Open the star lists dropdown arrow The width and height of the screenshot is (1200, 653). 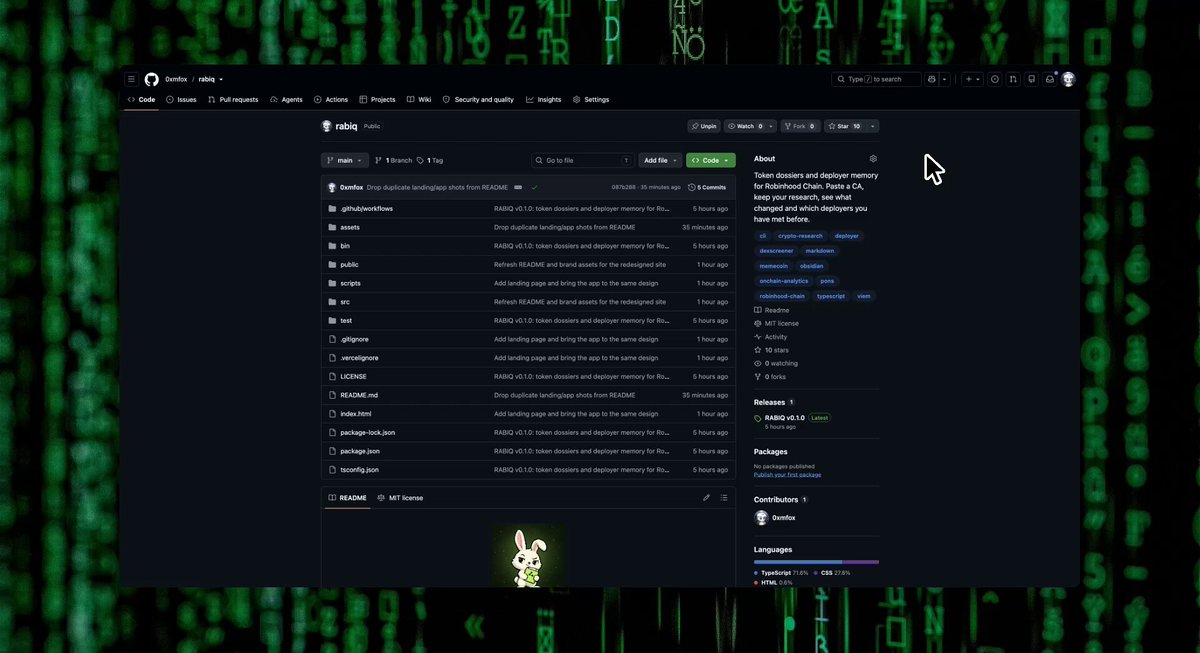[x=873, y=126]
